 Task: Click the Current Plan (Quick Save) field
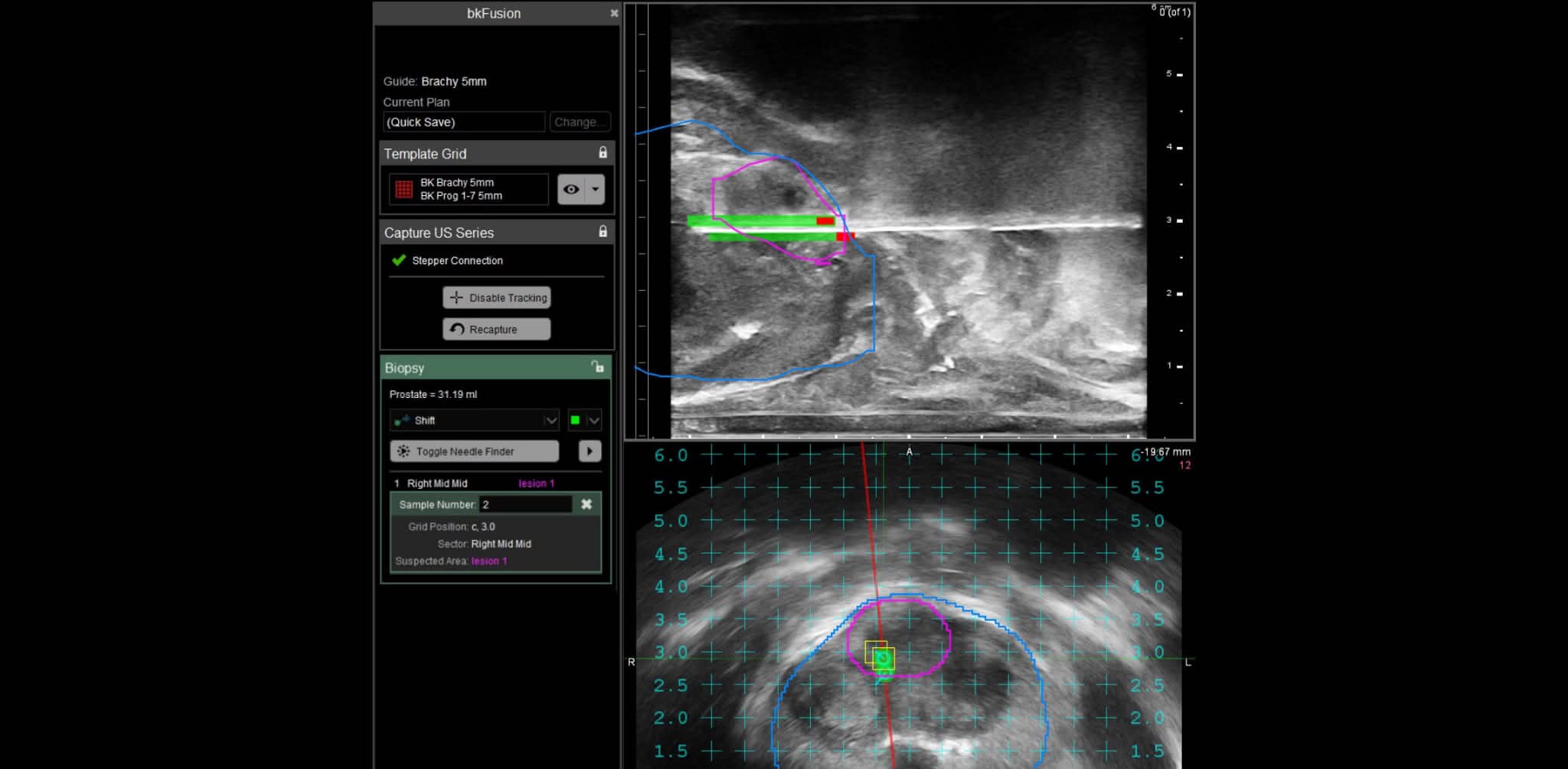(464, 122)
